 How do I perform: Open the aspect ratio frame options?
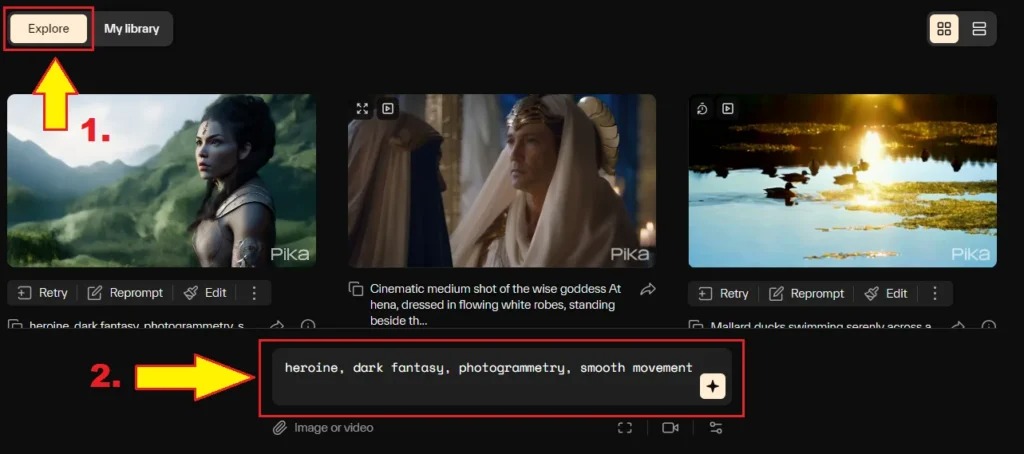pos(625,428)
